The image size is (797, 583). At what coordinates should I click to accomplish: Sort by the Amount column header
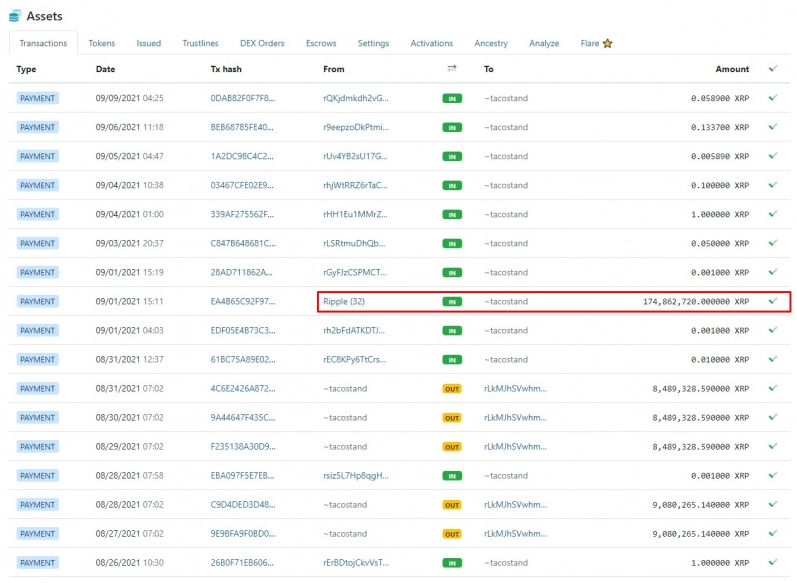point(731,69)
